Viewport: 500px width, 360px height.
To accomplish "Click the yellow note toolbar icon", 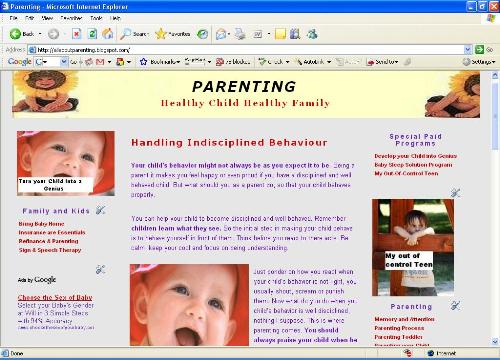I will coord(280,34).
